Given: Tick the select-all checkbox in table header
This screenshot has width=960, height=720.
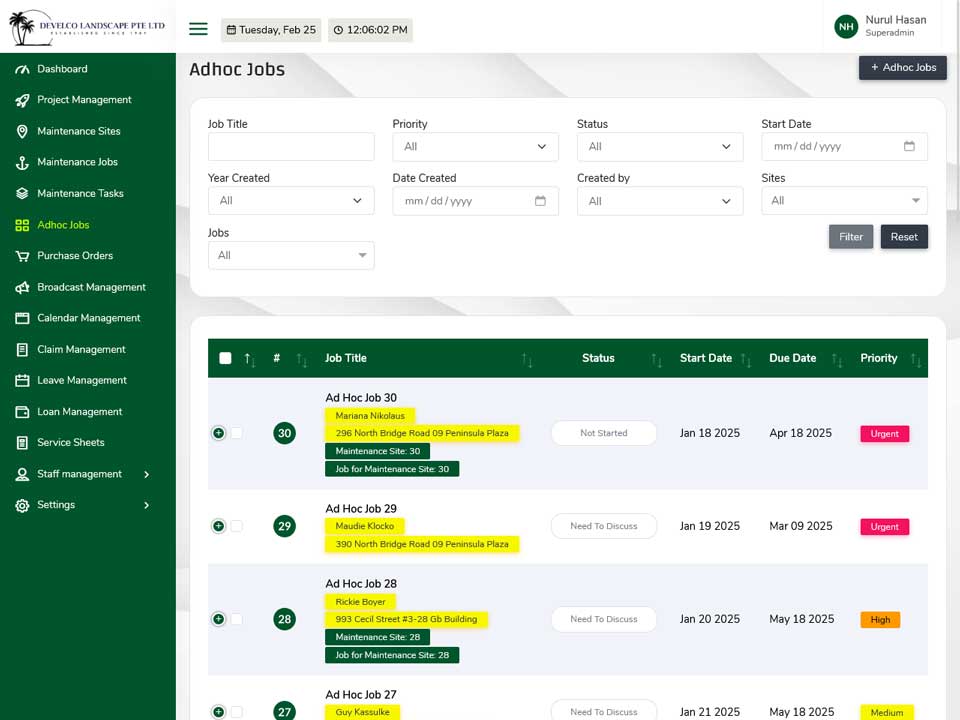Looking at the screenshot, I should 225,358.
